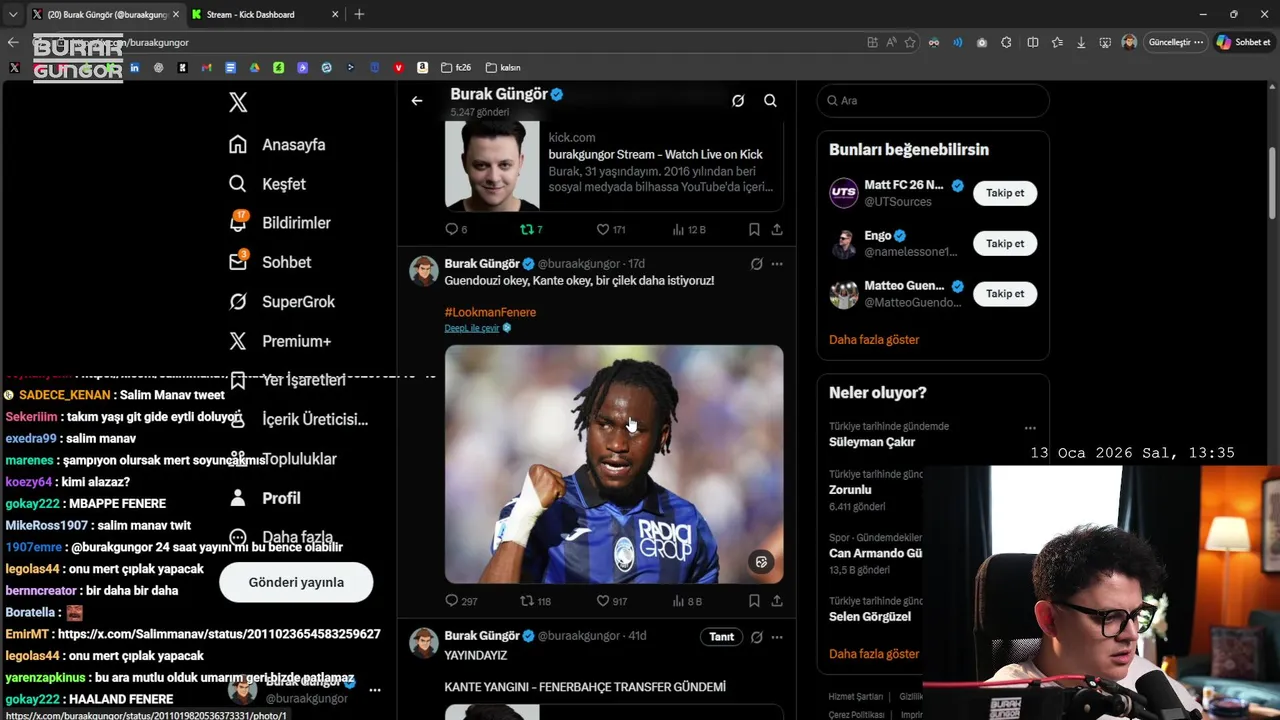Click browser back arrow
Image resolution: width=1280 pixels, height=720 pixels.
point(13,42)
